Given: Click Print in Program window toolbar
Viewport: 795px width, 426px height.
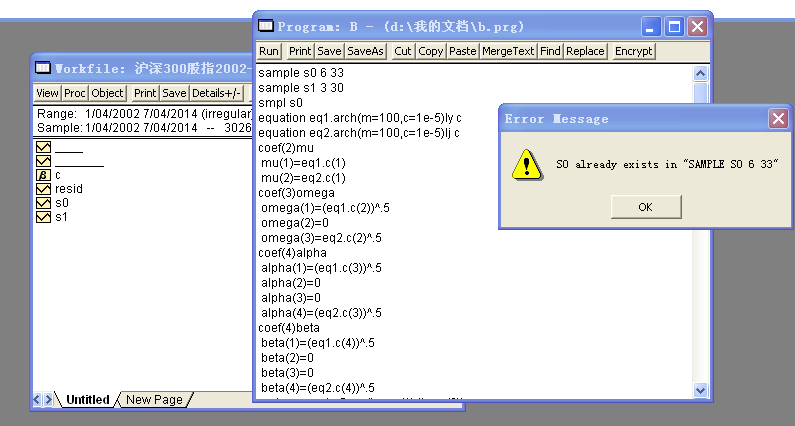Looking at the screenshot, I should [x=300, y=51].
